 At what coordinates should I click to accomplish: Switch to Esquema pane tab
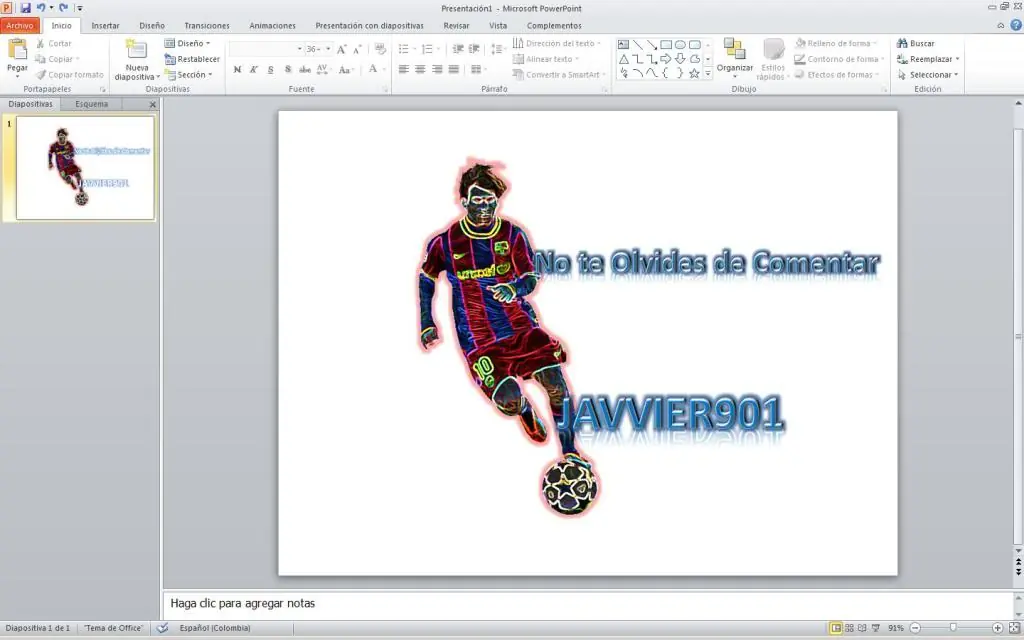91,104
